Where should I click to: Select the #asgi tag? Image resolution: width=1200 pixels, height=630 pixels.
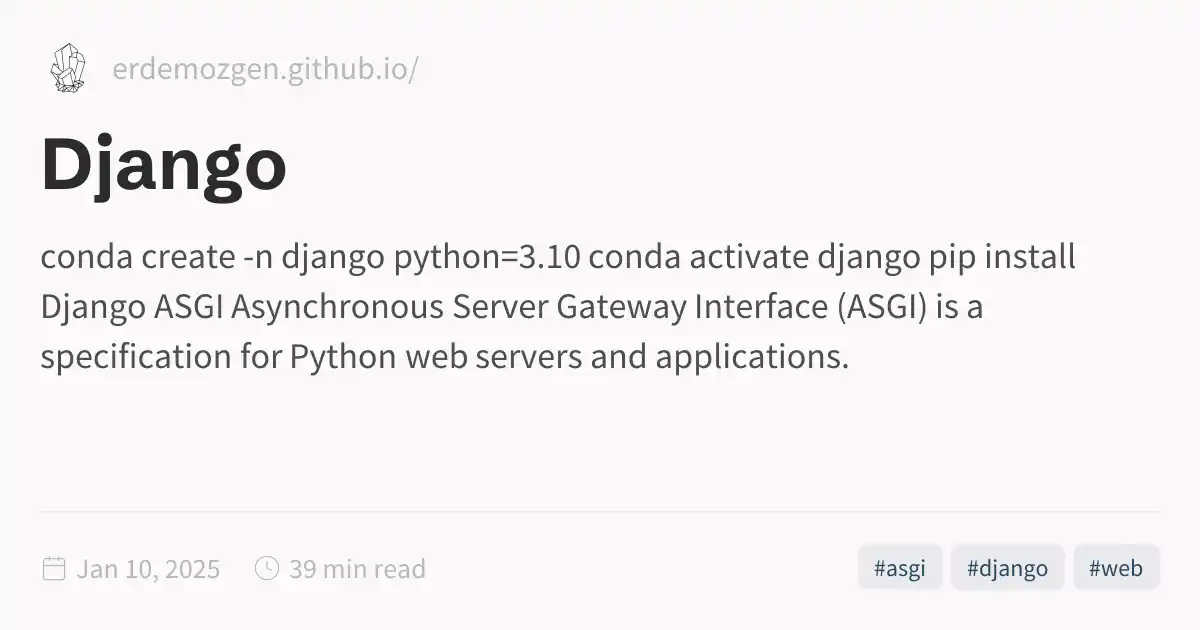899,568
